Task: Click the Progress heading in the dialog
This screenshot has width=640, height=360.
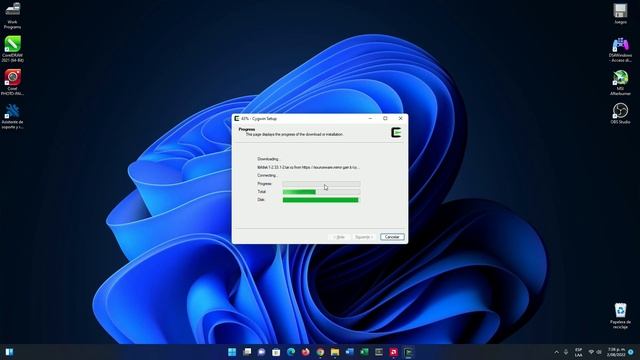Action: 247,129
